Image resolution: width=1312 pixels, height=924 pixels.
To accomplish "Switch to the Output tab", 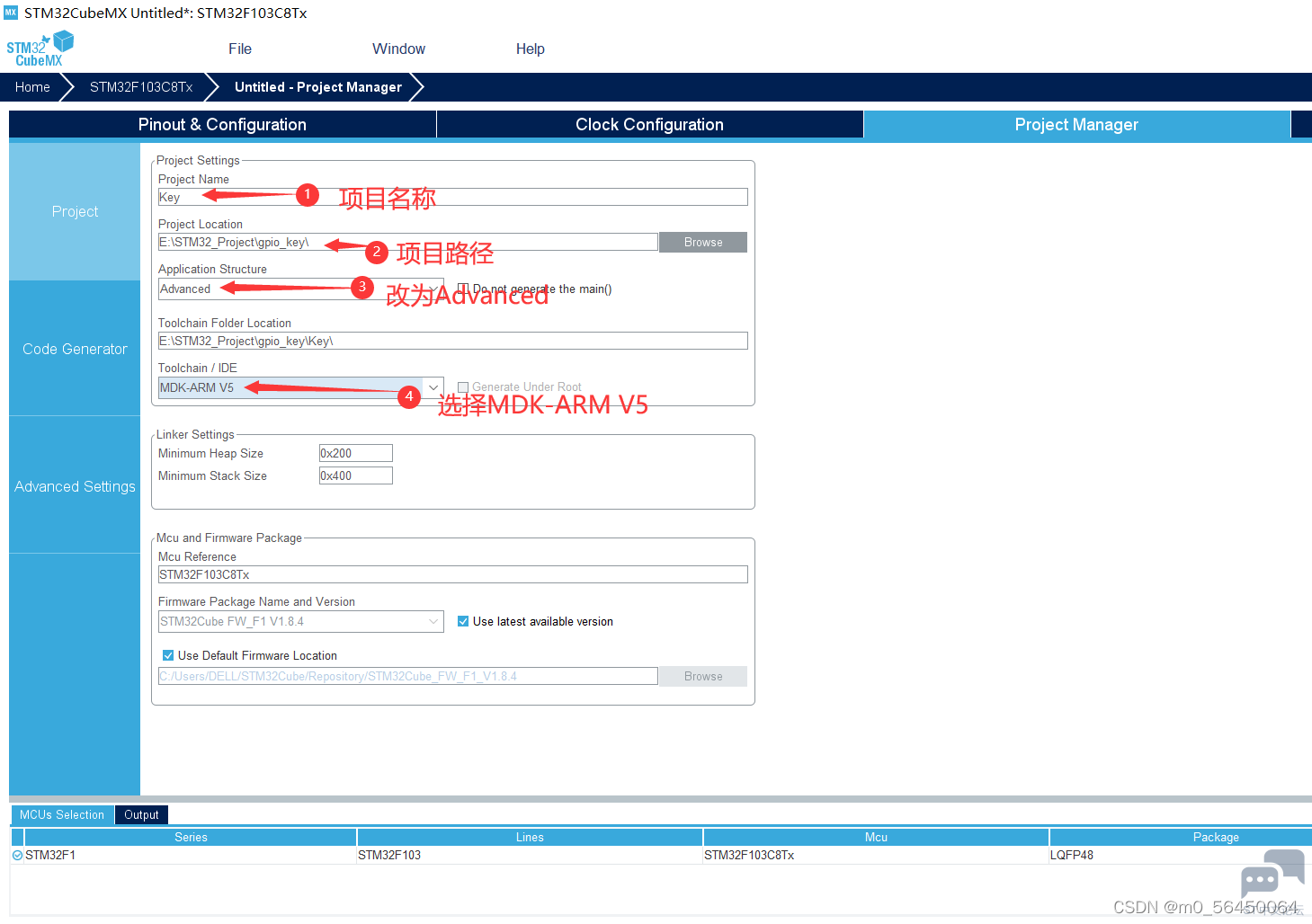I will tap(141, 815).
